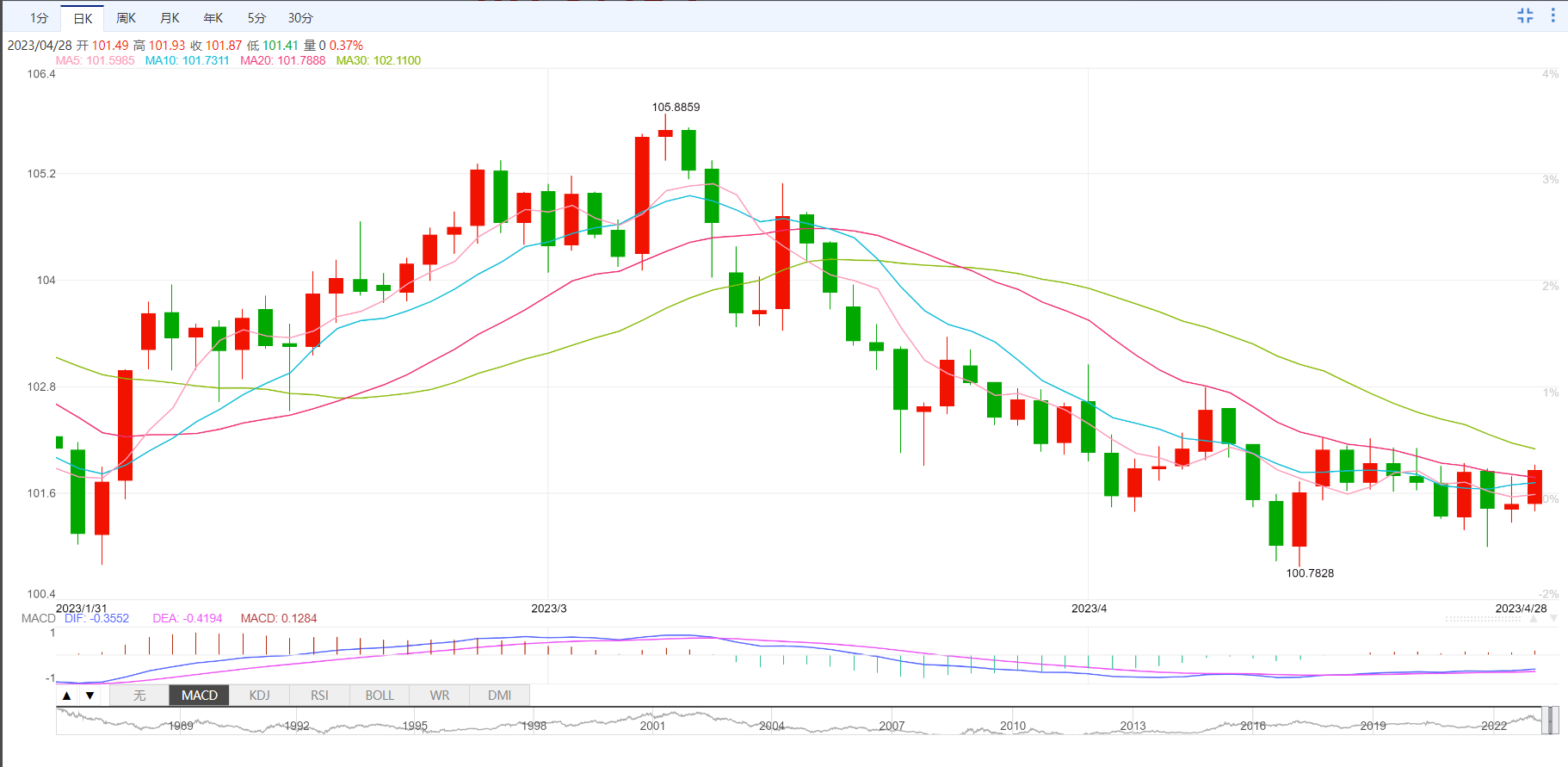Switch to the 年K yearly tab
The width and height of the screenshot is (1568, 767).
pyautogui.click(x=213, y=18)
